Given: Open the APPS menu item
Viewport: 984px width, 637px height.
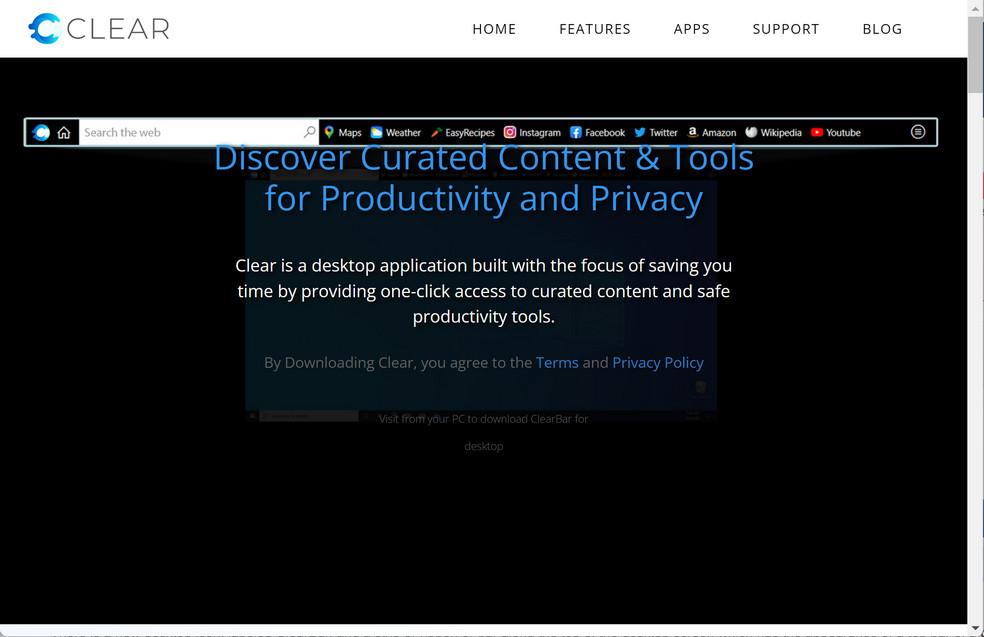Looking at the screenshot, I should click(x=691, y=29).
